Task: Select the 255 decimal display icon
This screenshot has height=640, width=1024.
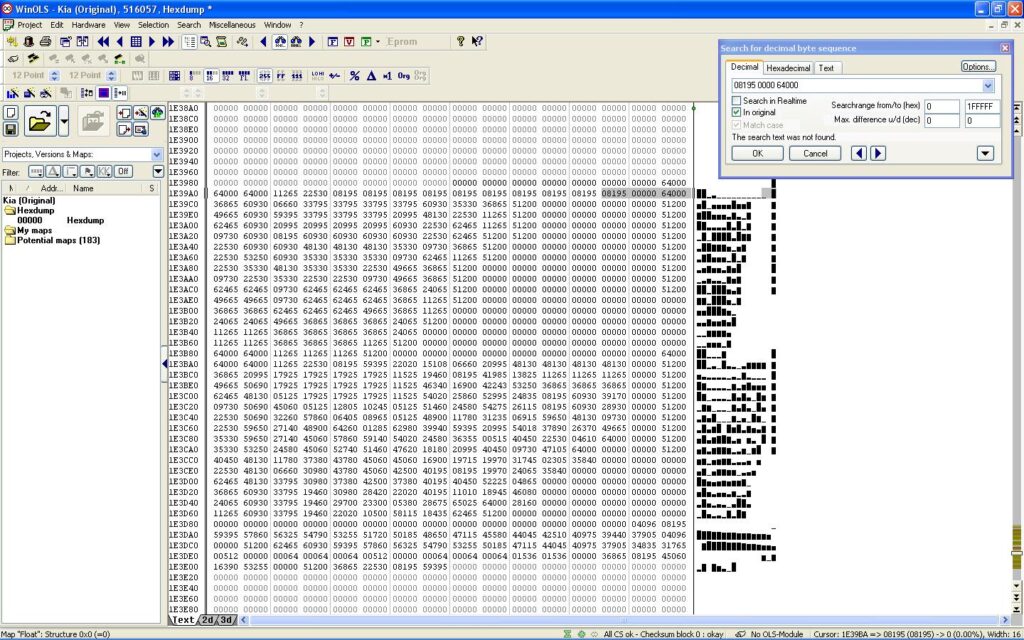Action: coord(264,76)
